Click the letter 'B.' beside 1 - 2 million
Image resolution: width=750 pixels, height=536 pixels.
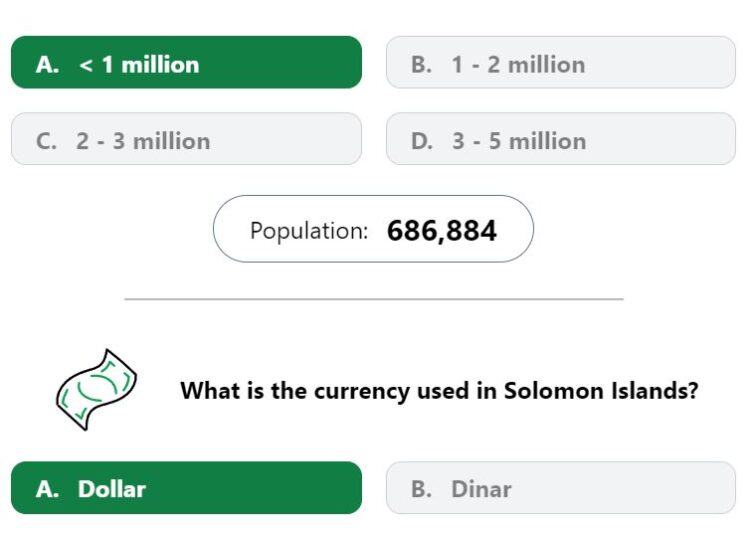(x=421, y=65)
